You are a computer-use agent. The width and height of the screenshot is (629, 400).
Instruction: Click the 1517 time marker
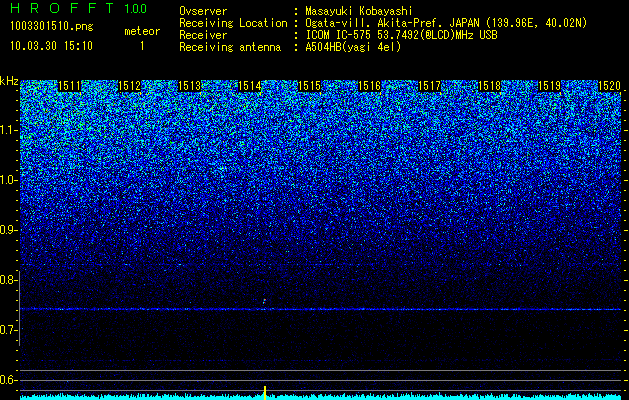click(x=430, y=86)
